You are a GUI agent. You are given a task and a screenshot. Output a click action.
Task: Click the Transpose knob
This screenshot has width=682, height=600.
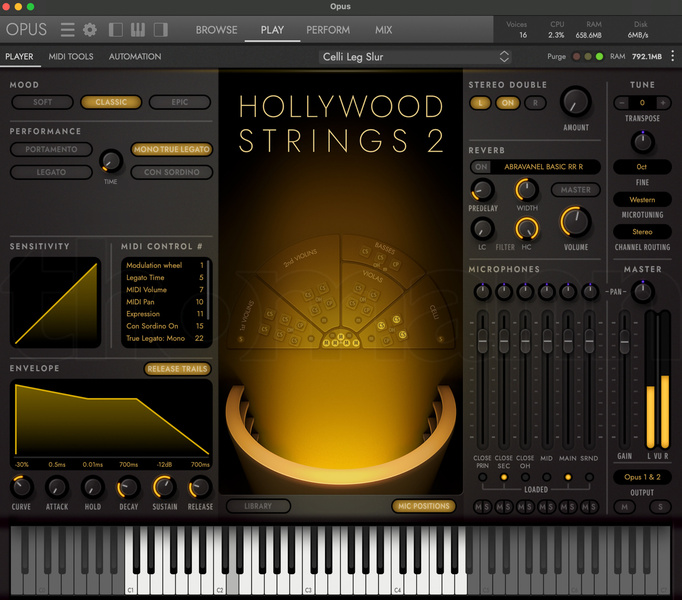coord(642,142)
